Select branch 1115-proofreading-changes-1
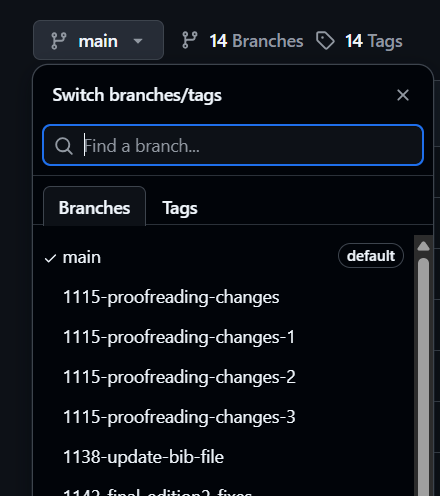Viewport: 440px width, 496px height. 223,337
